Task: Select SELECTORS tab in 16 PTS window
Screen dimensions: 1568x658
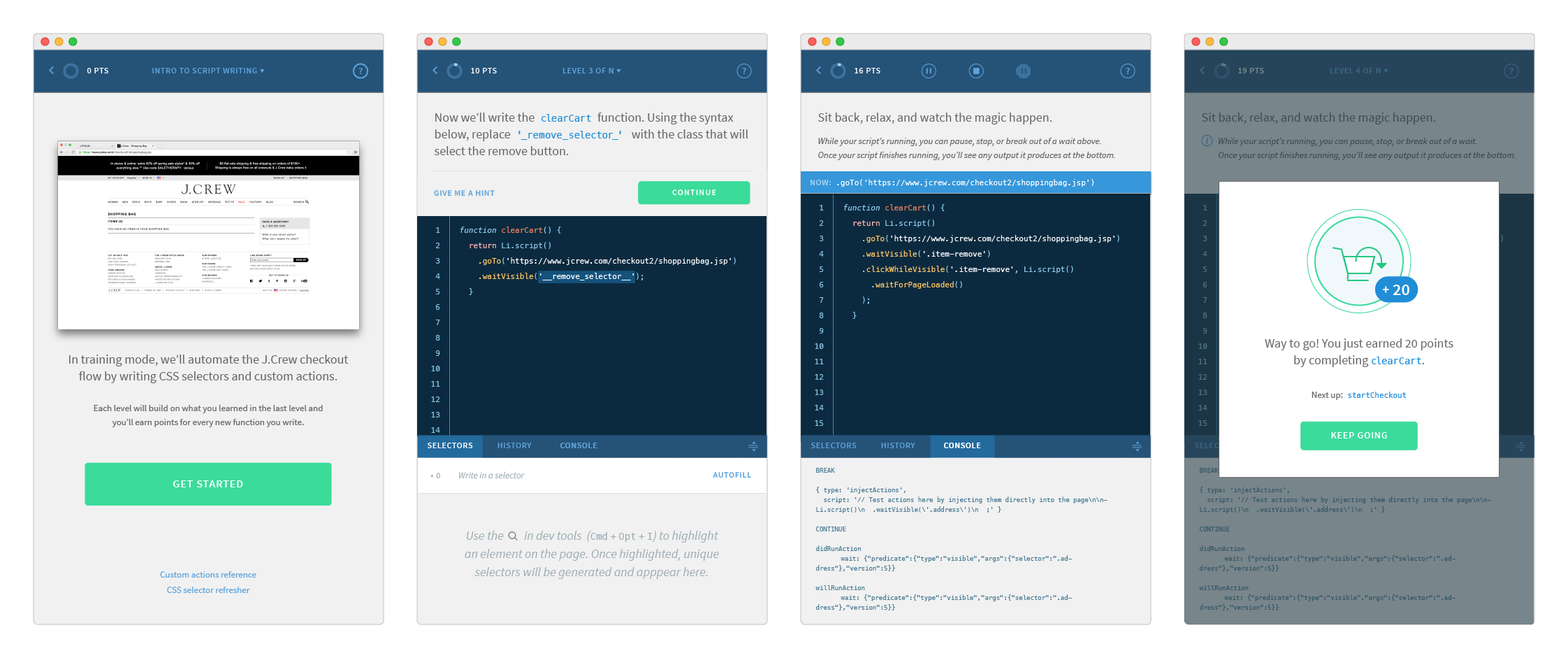Action: pos(834,445)
